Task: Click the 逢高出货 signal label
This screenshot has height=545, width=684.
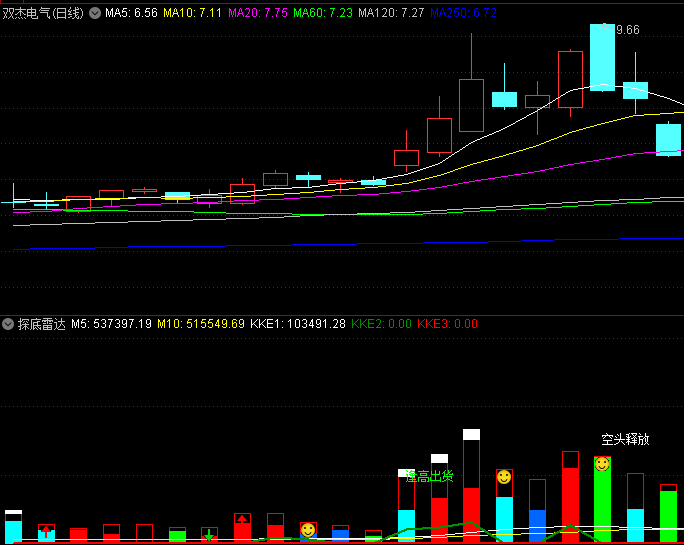Action: 429,476
